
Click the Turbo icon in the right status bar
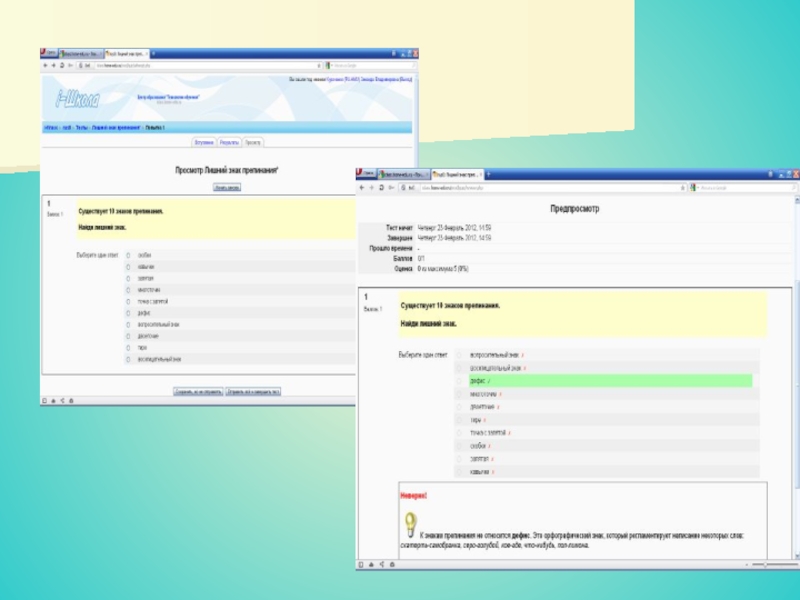click(x=392, y=564)
